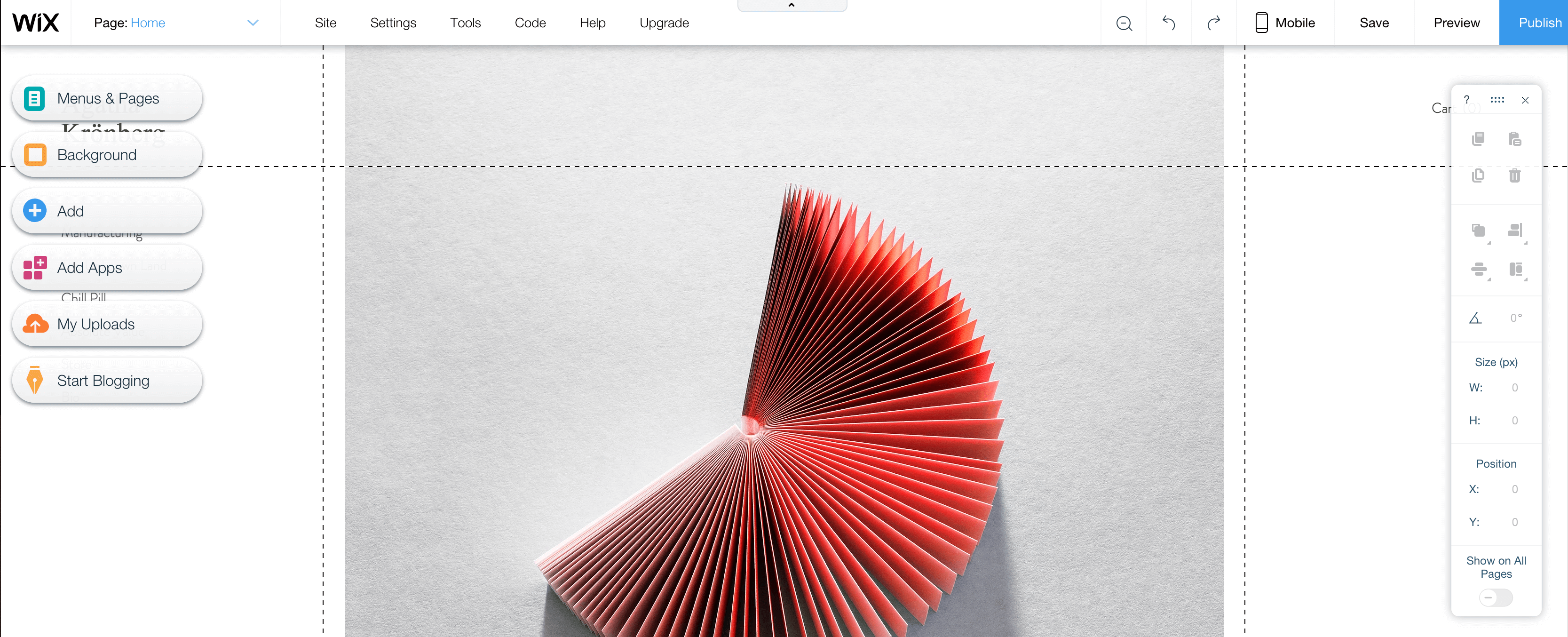Click the delete element icon
This screenshot has height=637, width=1568.
1516,174
